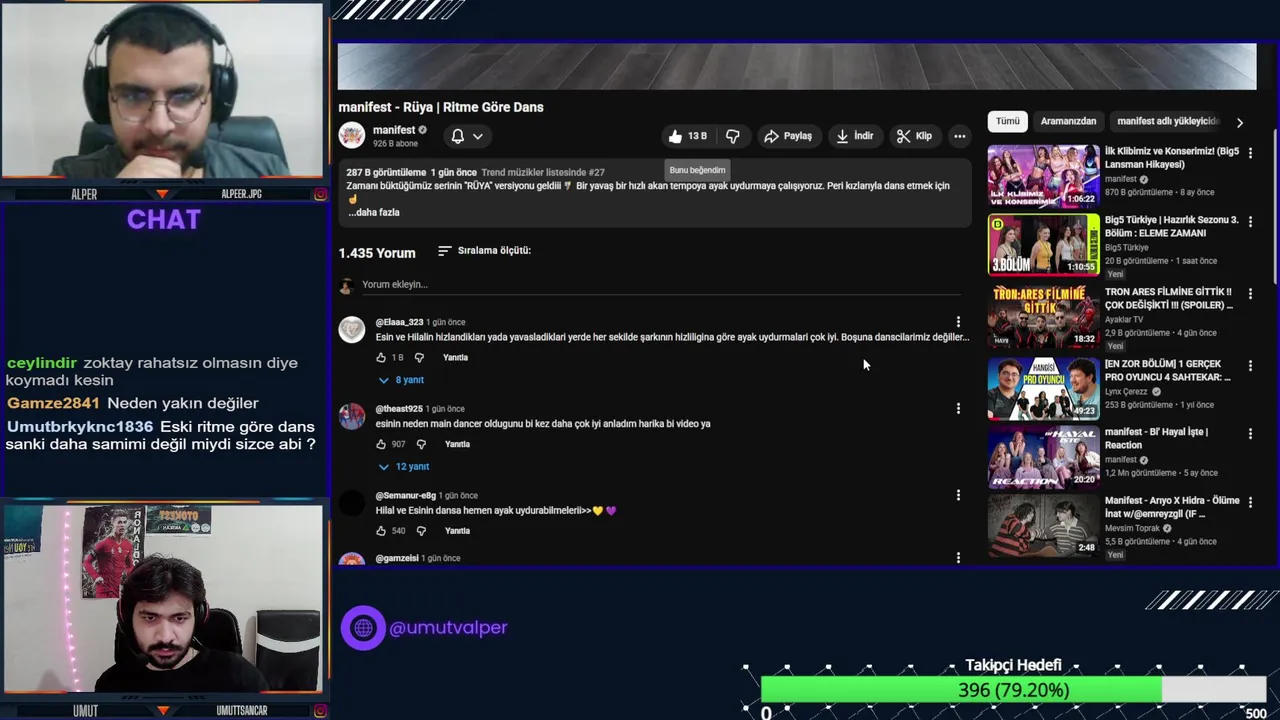
Task: Dislike the @Elaaa_323 comment
Action: 419,357
